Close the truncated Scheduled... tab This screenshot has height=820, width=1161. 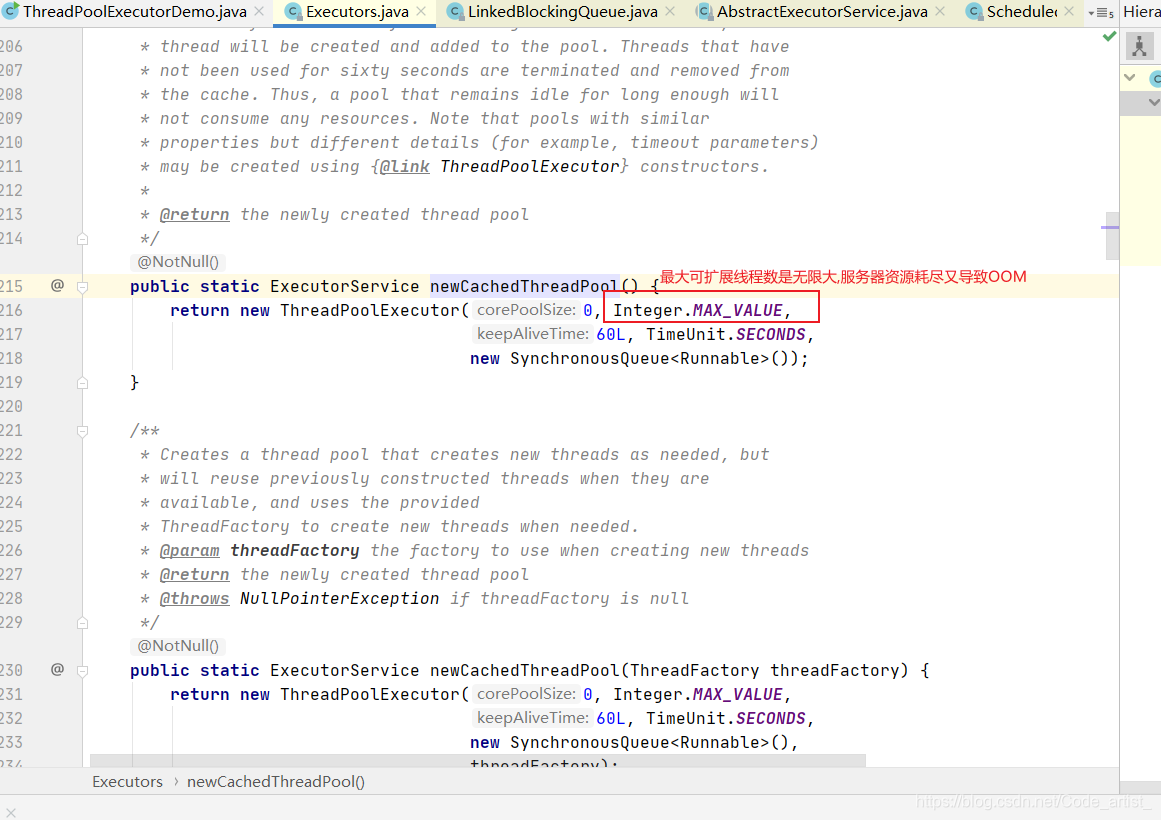tap(1069, 12)
